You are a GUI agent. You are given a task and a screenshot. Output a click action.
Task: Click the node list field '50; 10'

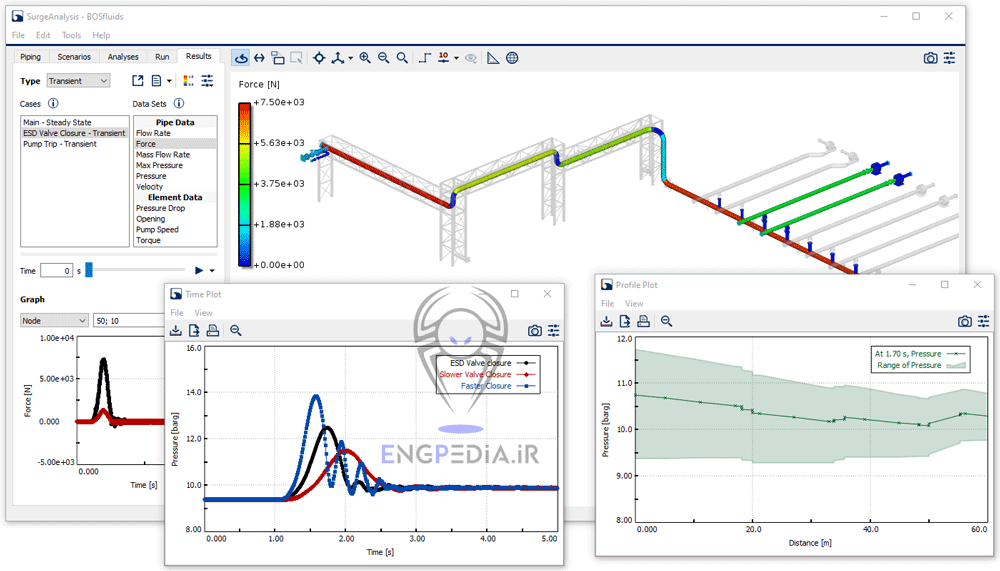(x=129, y=320)
